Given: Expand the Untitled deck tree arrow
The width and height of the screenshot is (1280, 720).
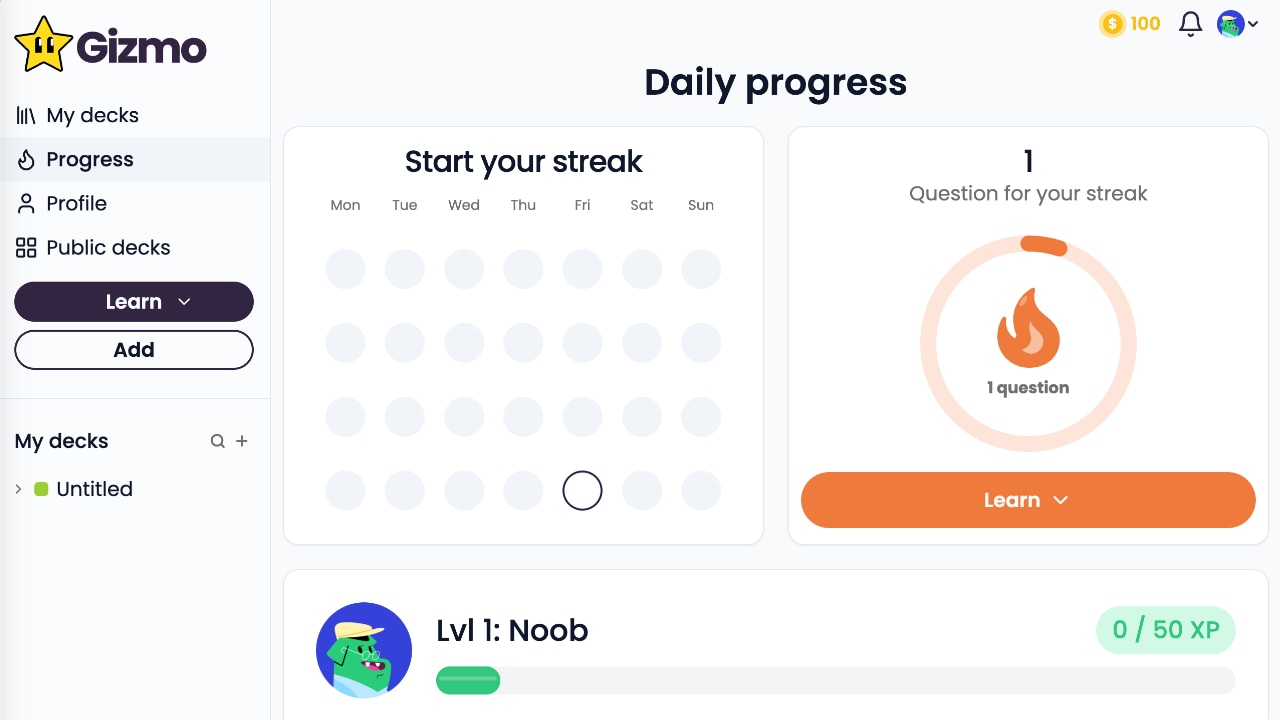Looking at the screenshot, I should pos(19,489).
